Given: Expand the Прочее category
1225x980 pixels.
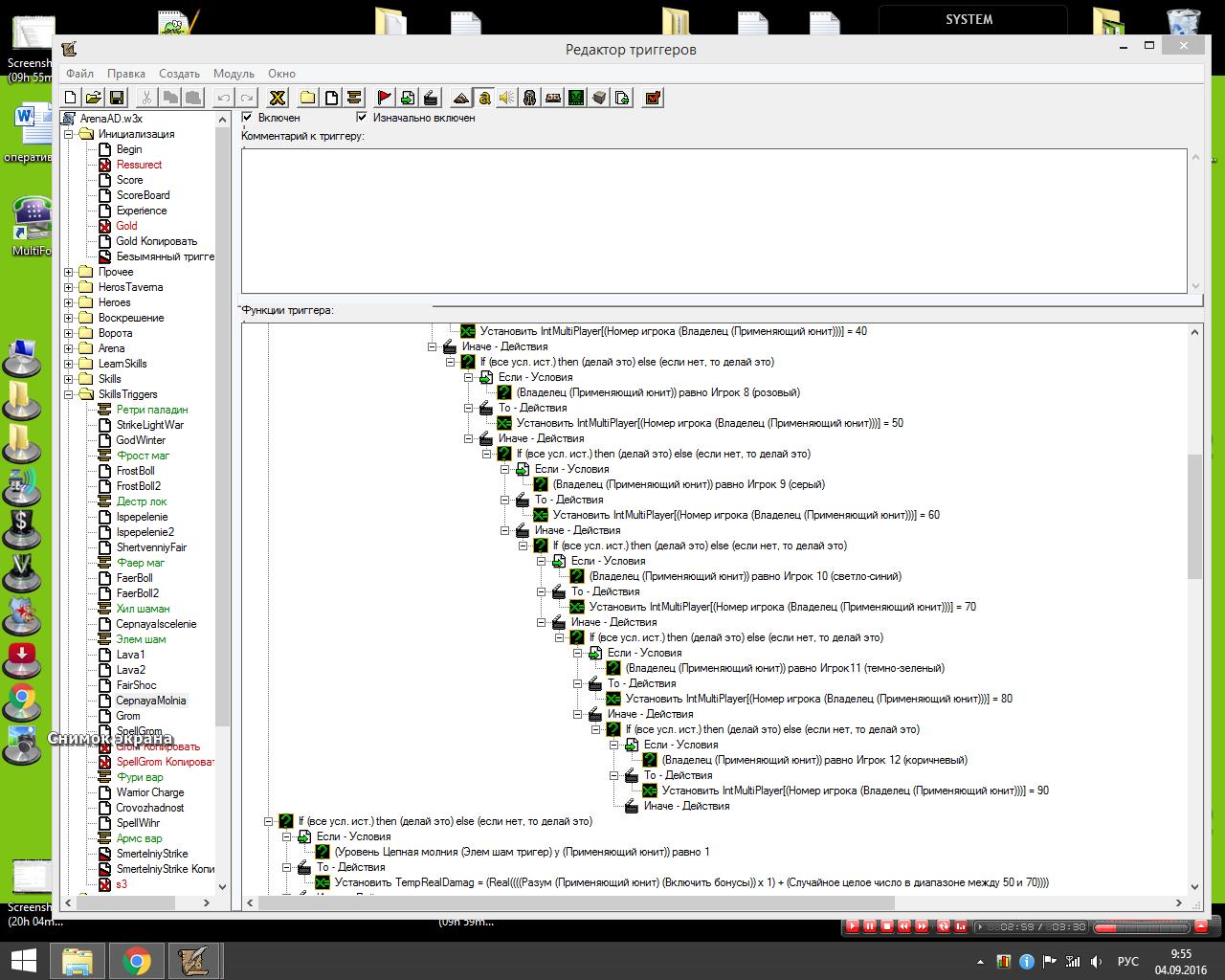Looking at the screenshot, I should coord(69,272).
